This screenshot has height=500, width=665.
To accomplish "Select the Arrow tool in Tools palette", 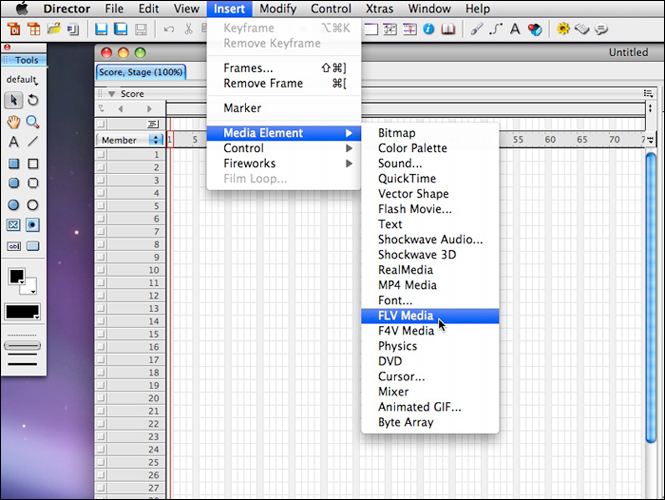I will pos(14,100).
